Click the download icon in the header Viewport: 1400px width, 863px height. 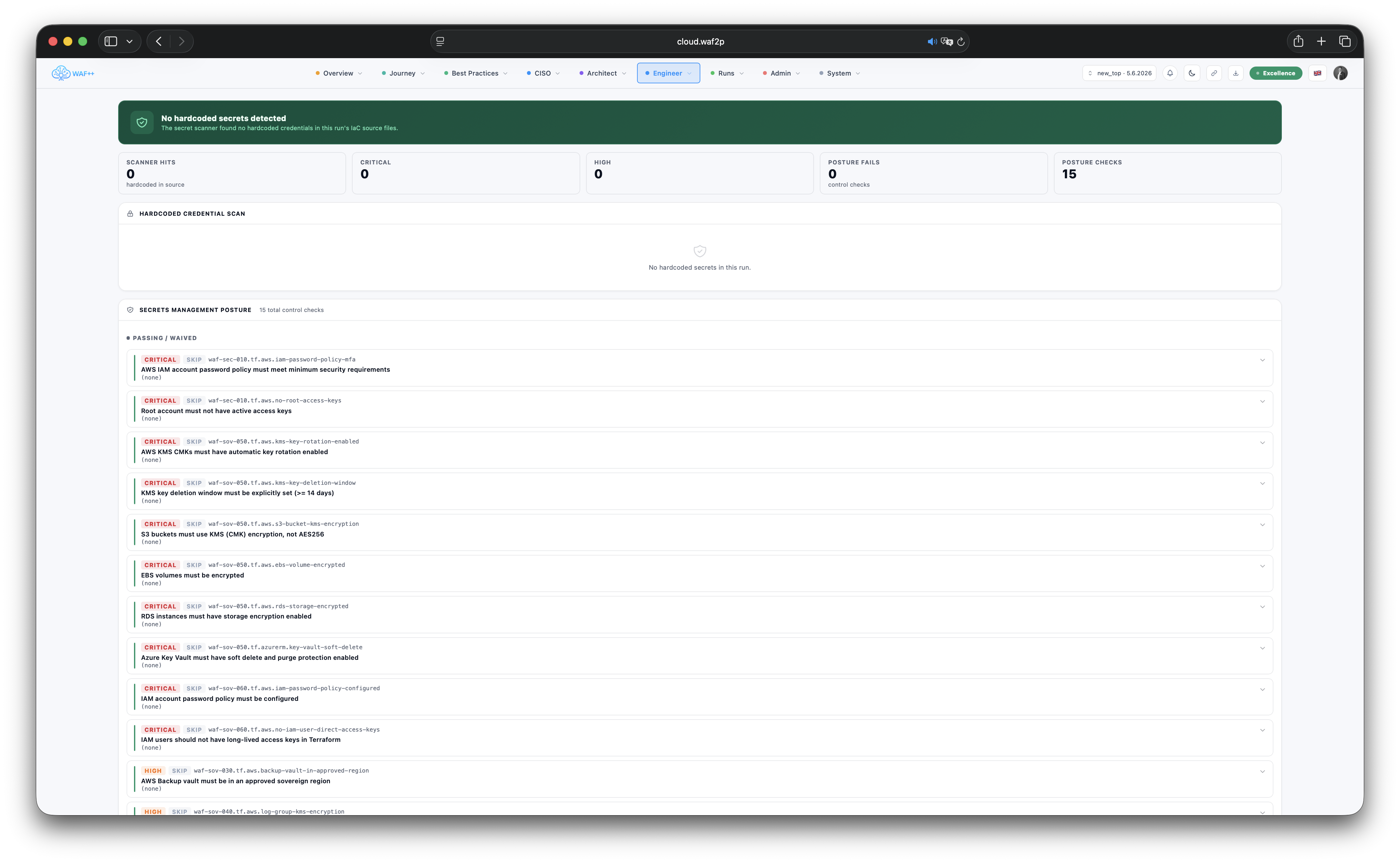pyautogui.click(x=1236, y=73)
